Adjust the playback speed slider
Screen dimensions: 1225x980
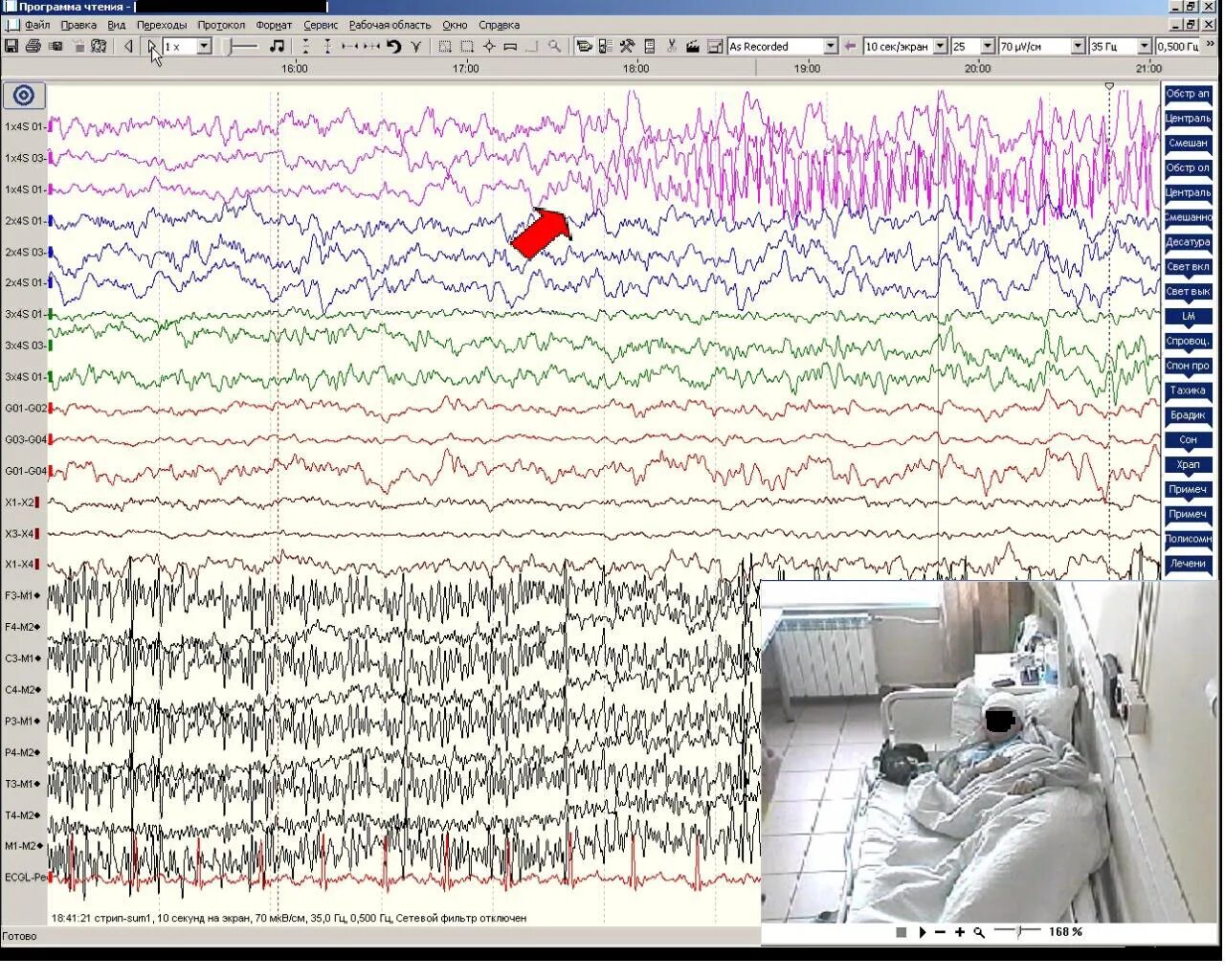coord(244,46)
